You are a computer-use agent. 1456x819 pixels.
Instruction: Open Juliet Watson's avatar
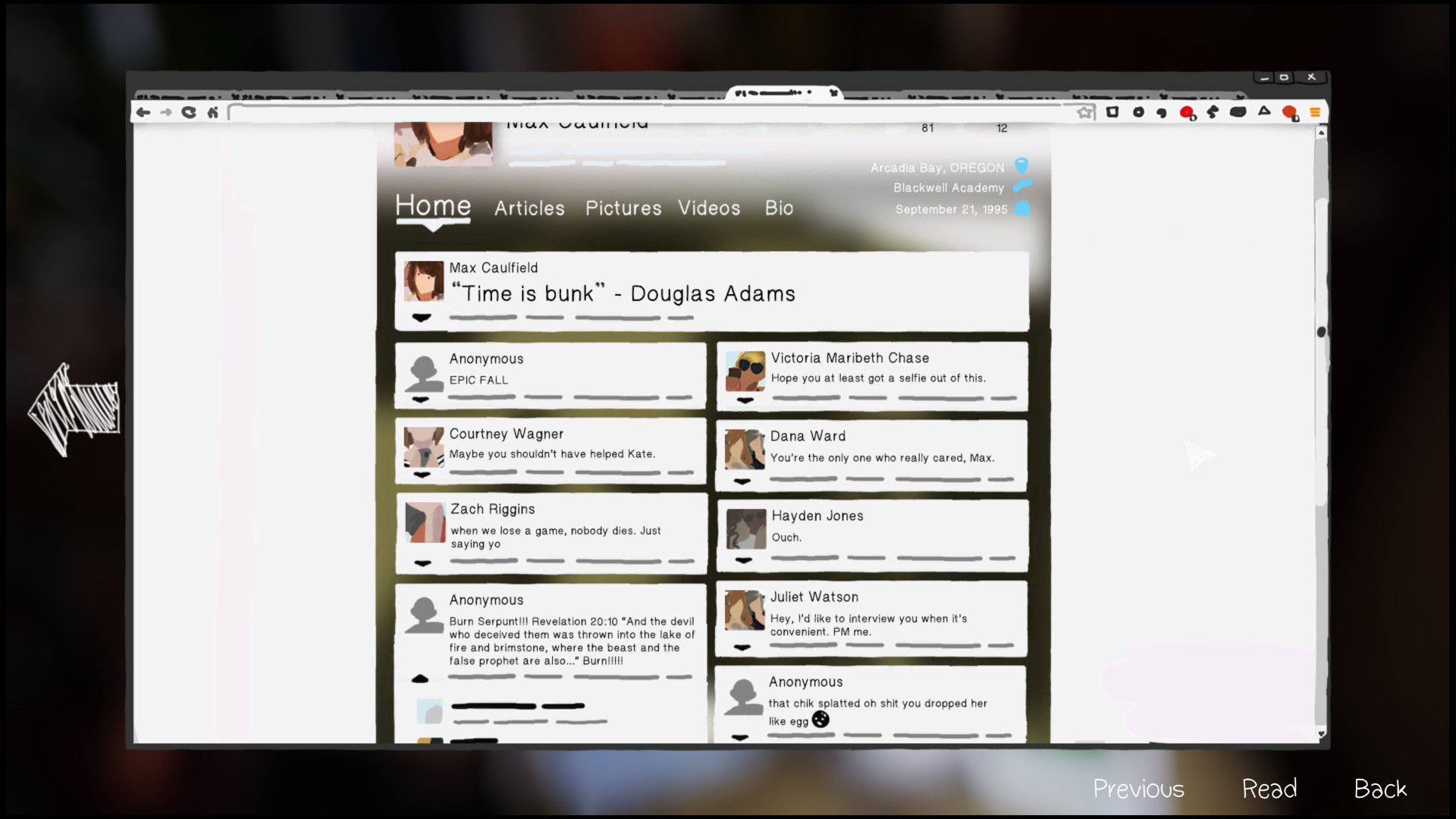click(745, 610)
